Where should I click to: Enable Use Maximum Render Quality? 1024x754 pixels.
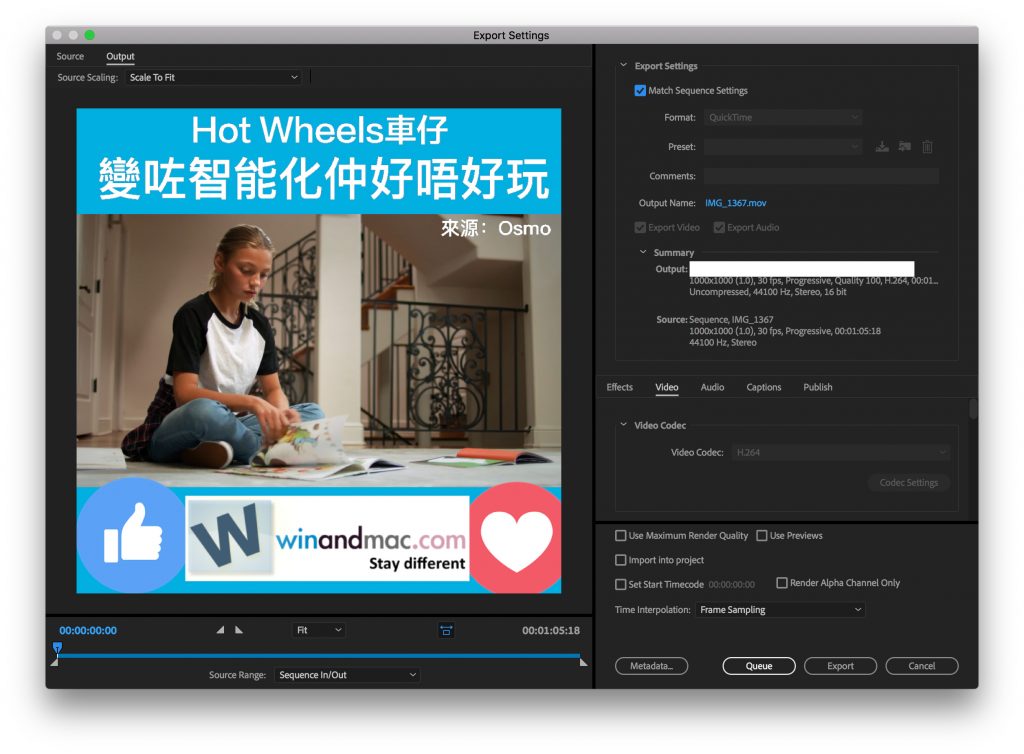pos(621,536)
